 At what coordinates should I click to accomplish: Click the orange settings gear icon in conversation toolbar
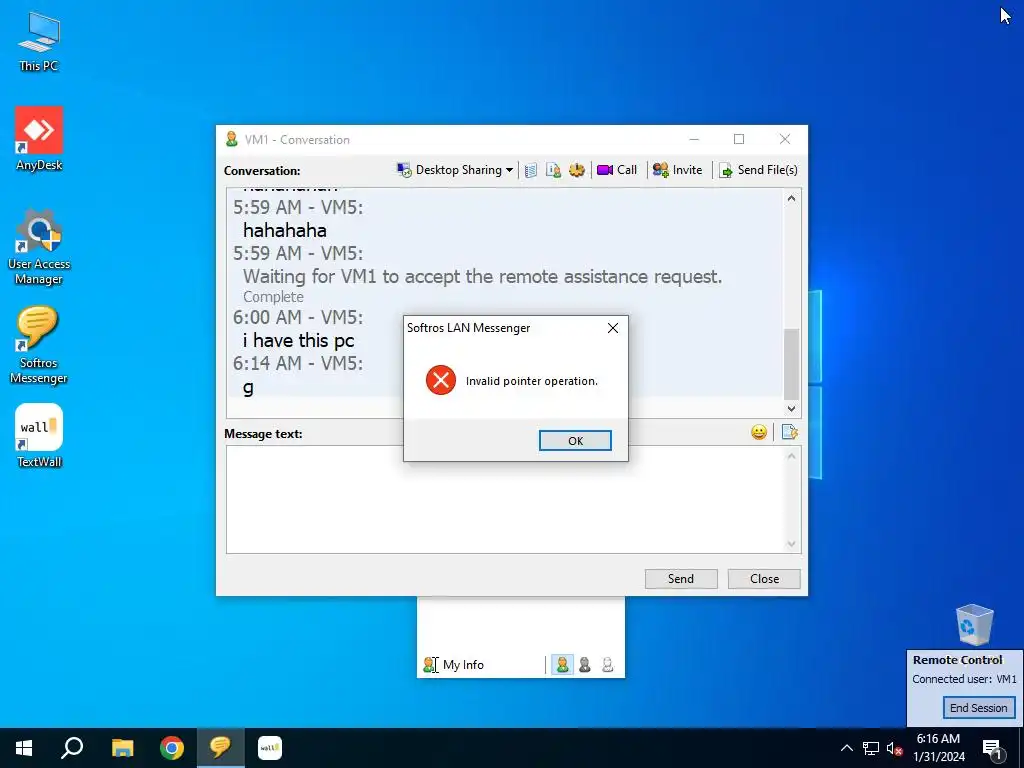tap(577, 170)
